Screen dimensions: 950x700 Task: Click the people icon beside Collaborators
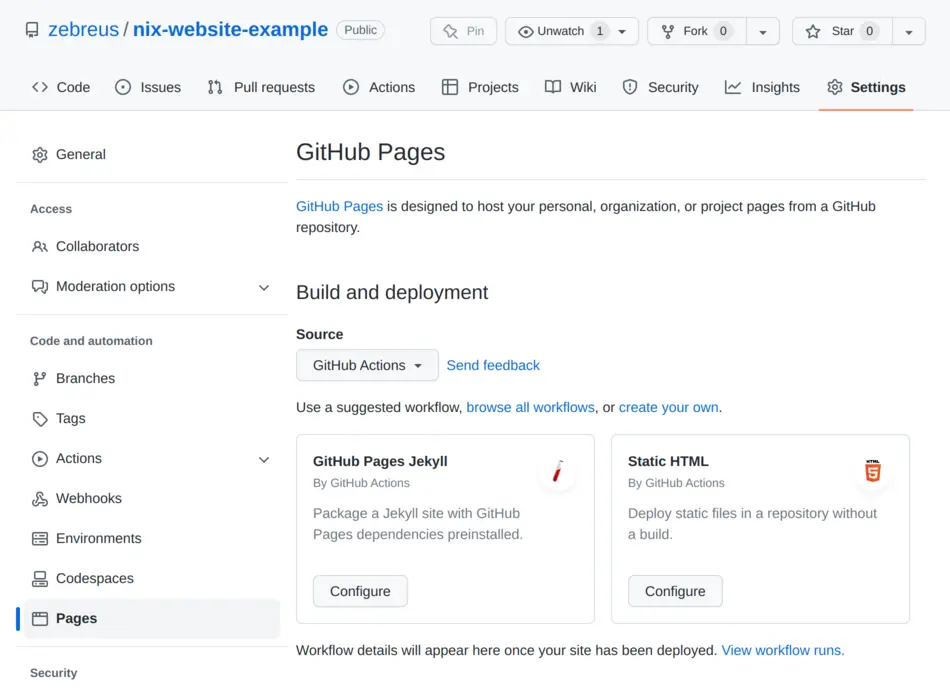40,247
